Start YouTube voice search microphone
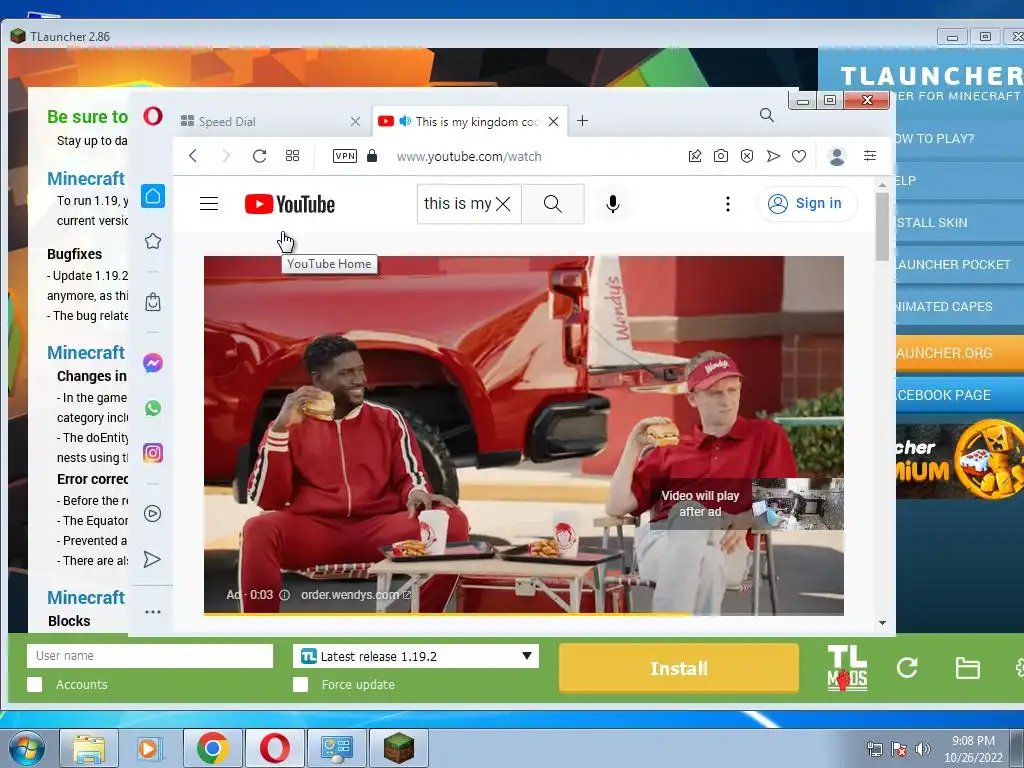Screen dimensions: 1024x768 click(613, 204)
